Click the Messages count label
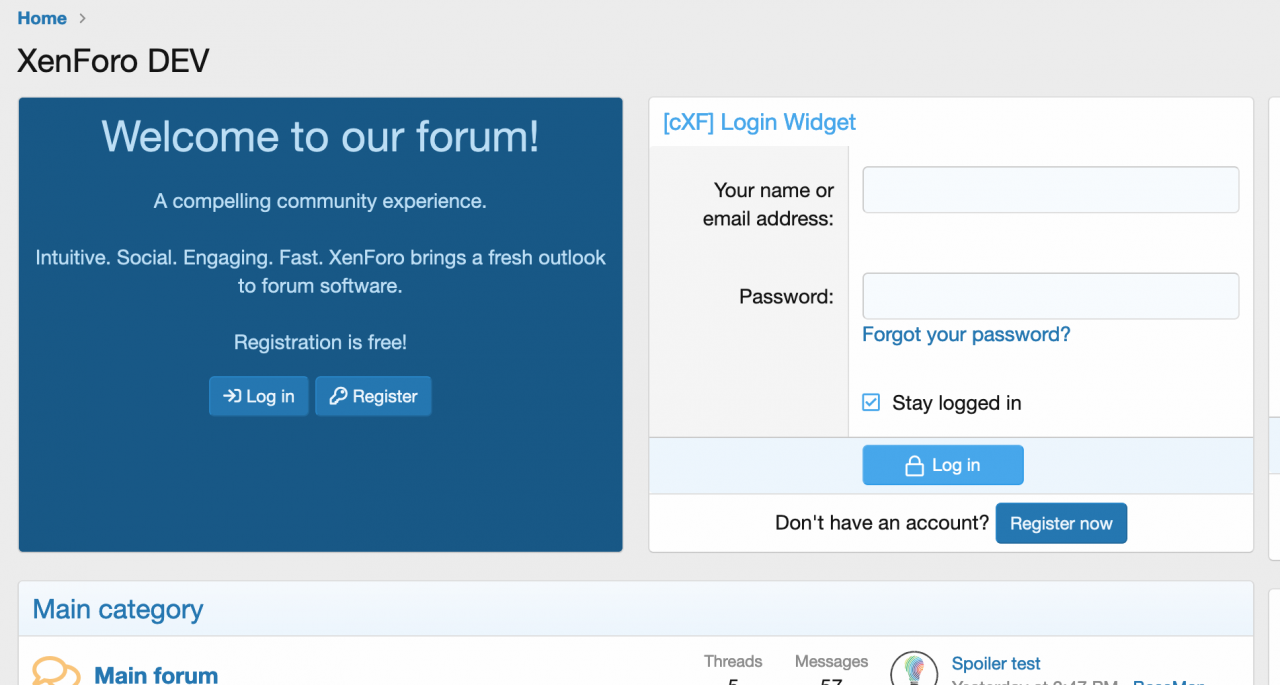Viewport: 1280px width, 685px height. click(831, 661)
